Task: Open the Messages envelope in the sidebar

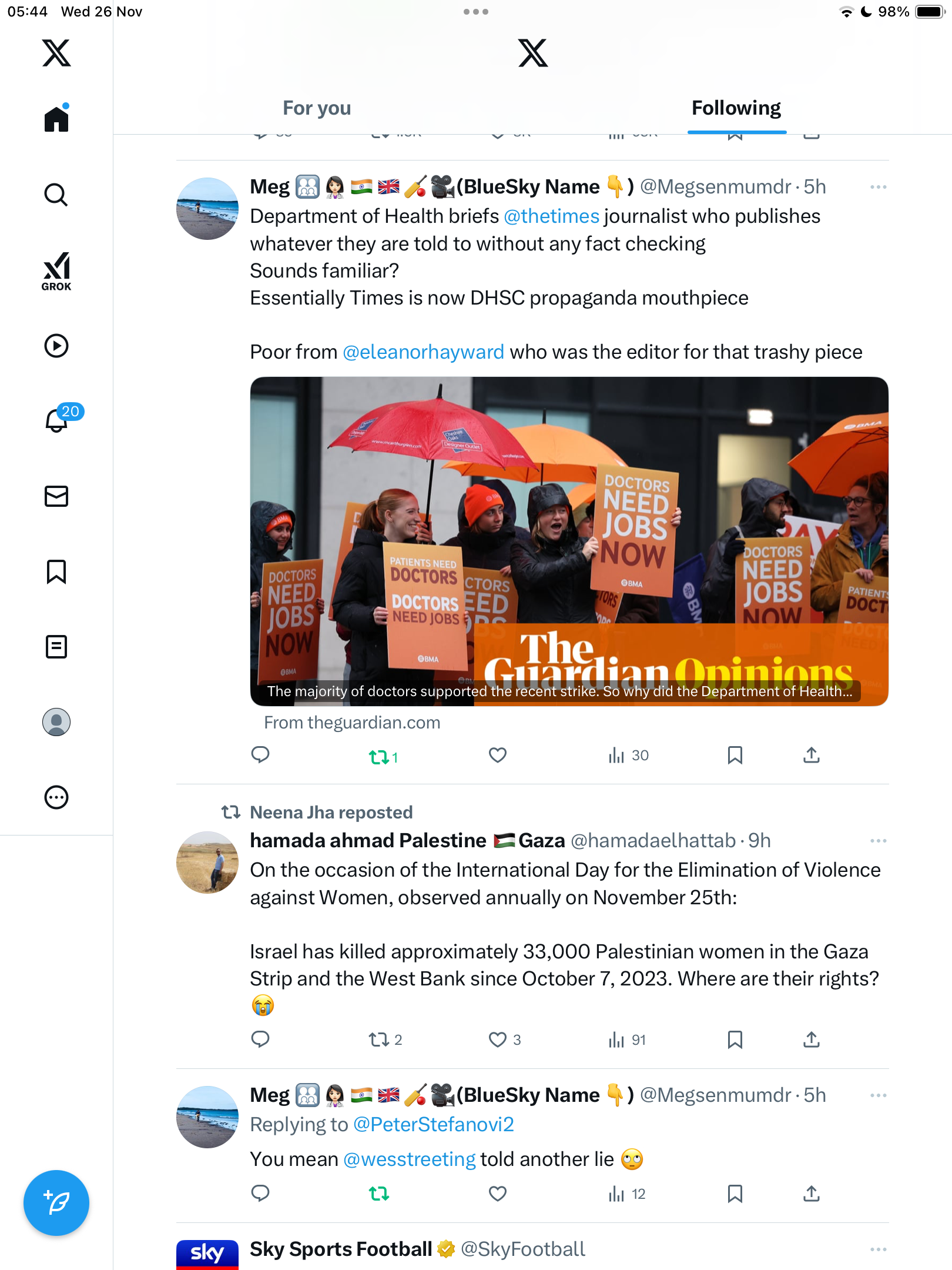Action: [56, 496]
